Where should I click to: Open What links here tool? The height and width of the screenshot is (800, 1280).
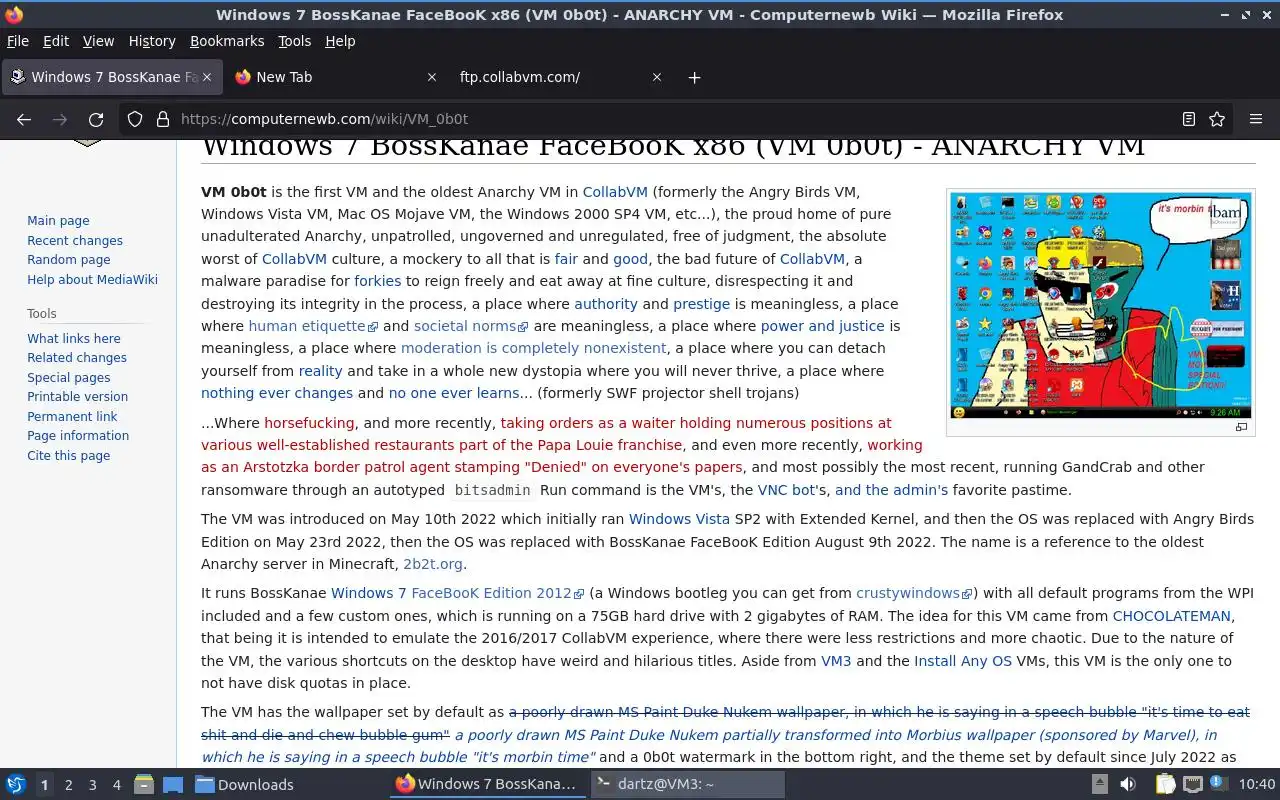74,338
